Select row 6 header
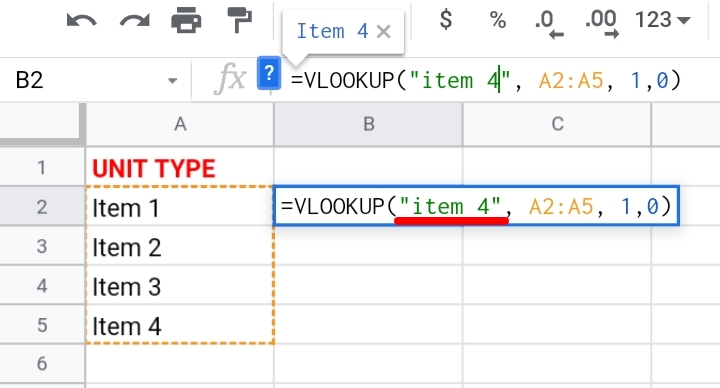 42,363
